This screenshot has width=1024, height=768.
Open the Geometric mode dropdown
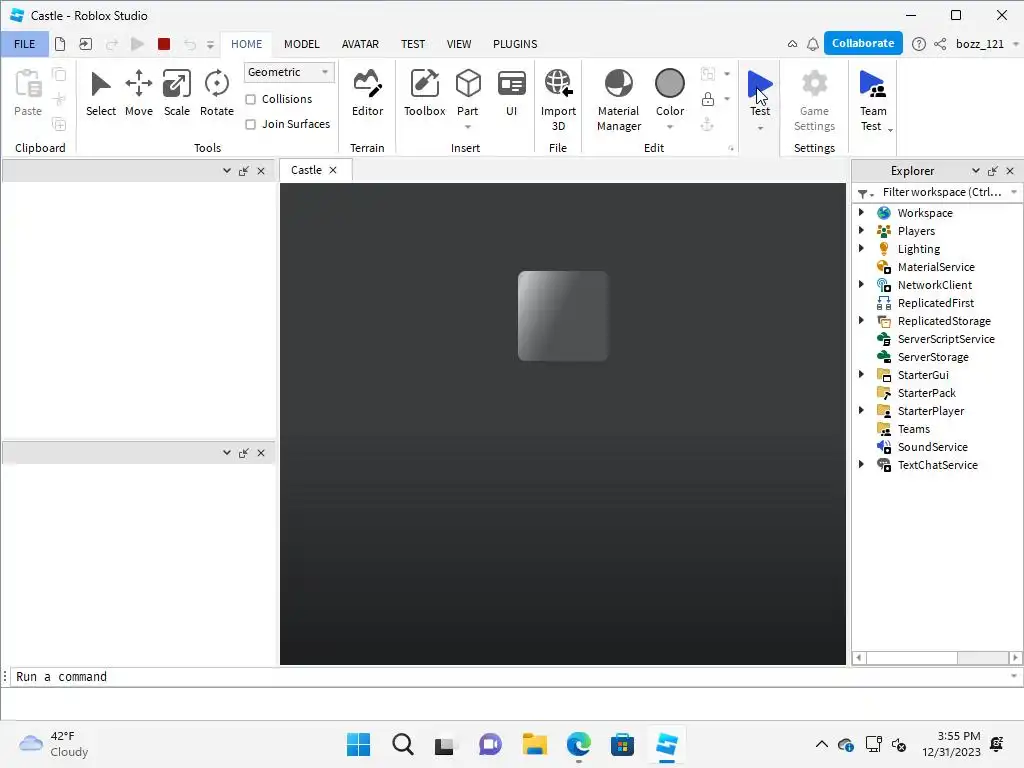point(289,72)
